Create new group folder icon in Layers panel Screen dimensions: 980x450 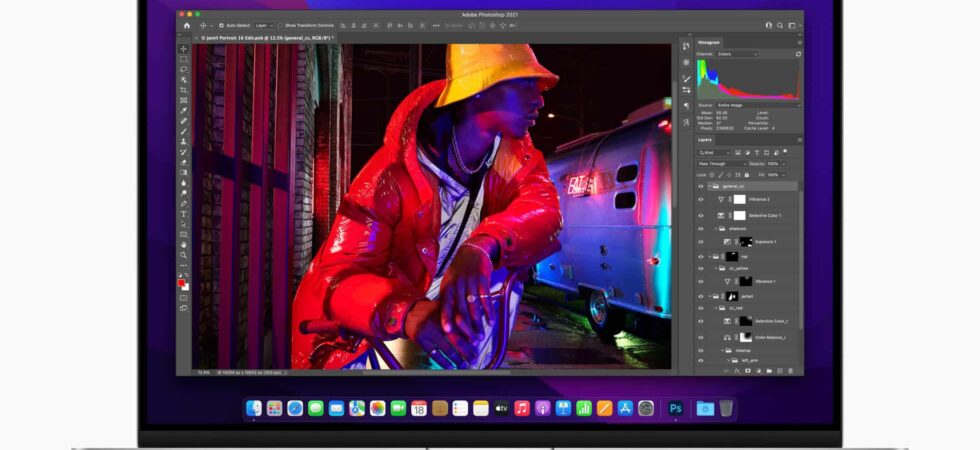769,371
